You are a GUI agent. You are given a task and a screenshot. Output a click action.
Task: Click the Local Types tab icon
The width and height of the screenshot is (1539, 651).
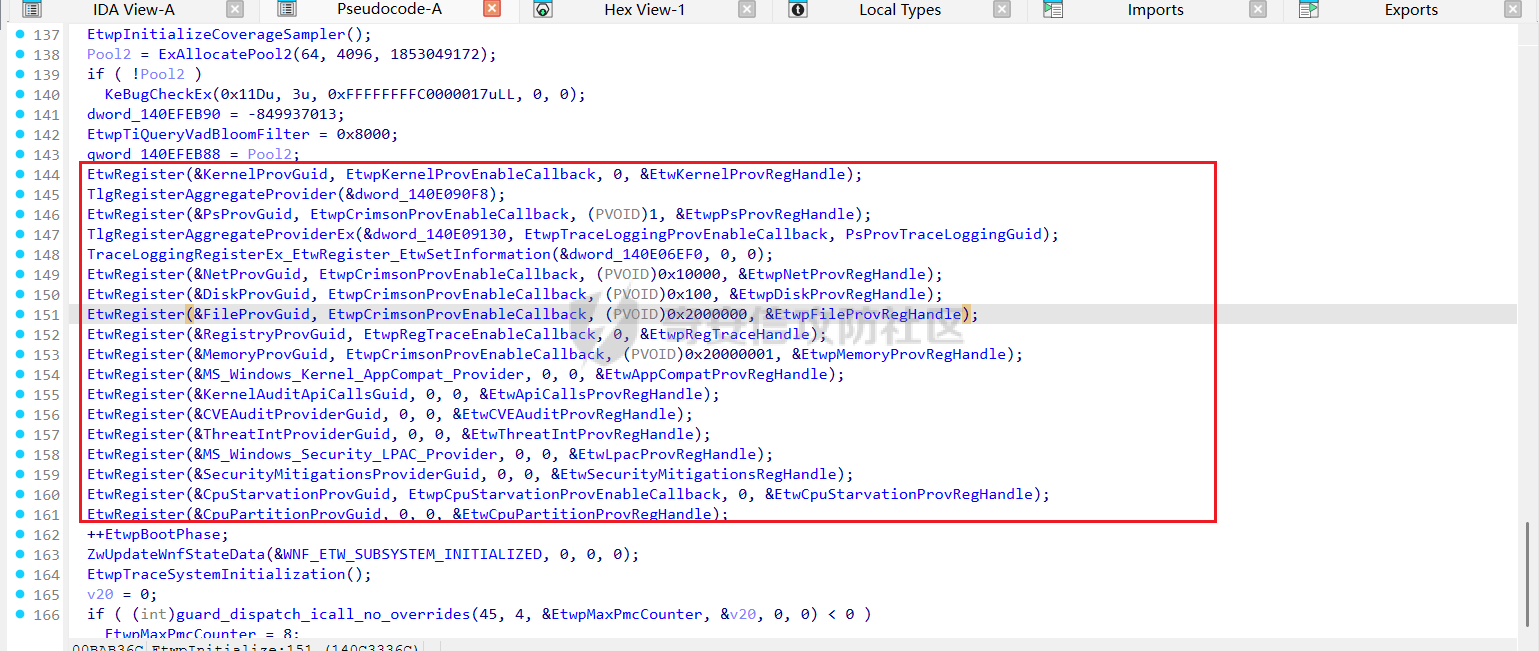click(798, 10)
